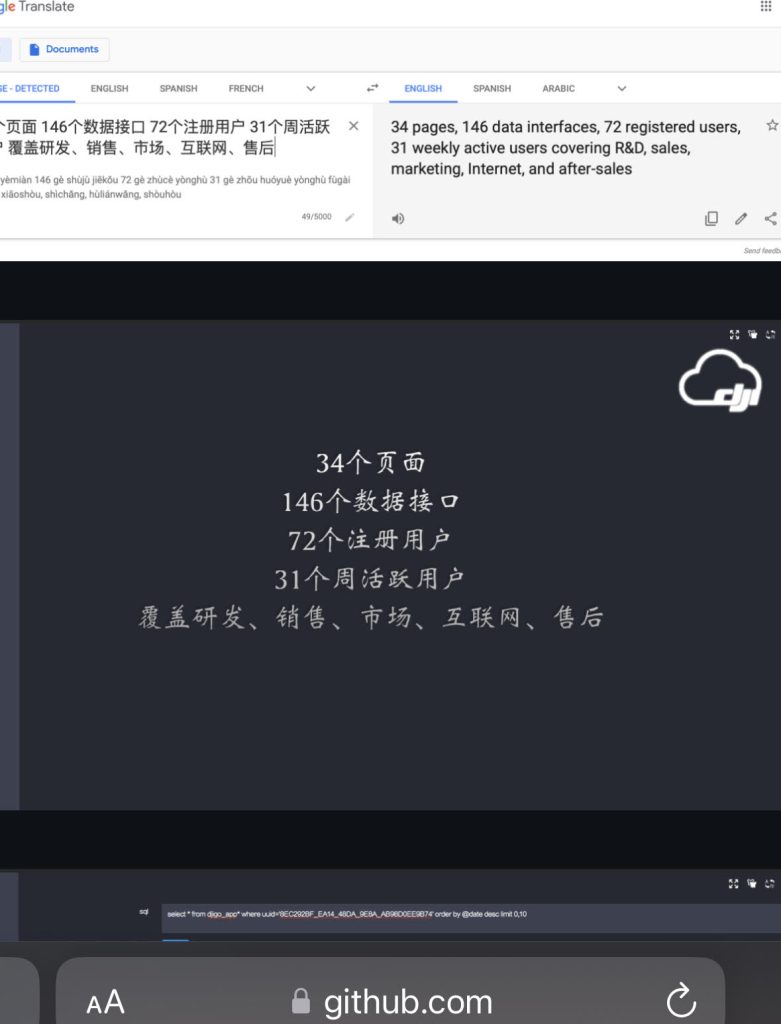Viewport: 781px width, 1024px height.
Task: Select Spanish as the target language
Action: click(492, 88)
